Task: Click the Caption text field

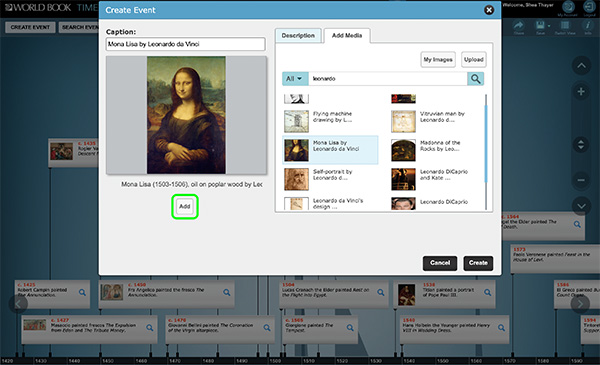Action: point(186,44)
